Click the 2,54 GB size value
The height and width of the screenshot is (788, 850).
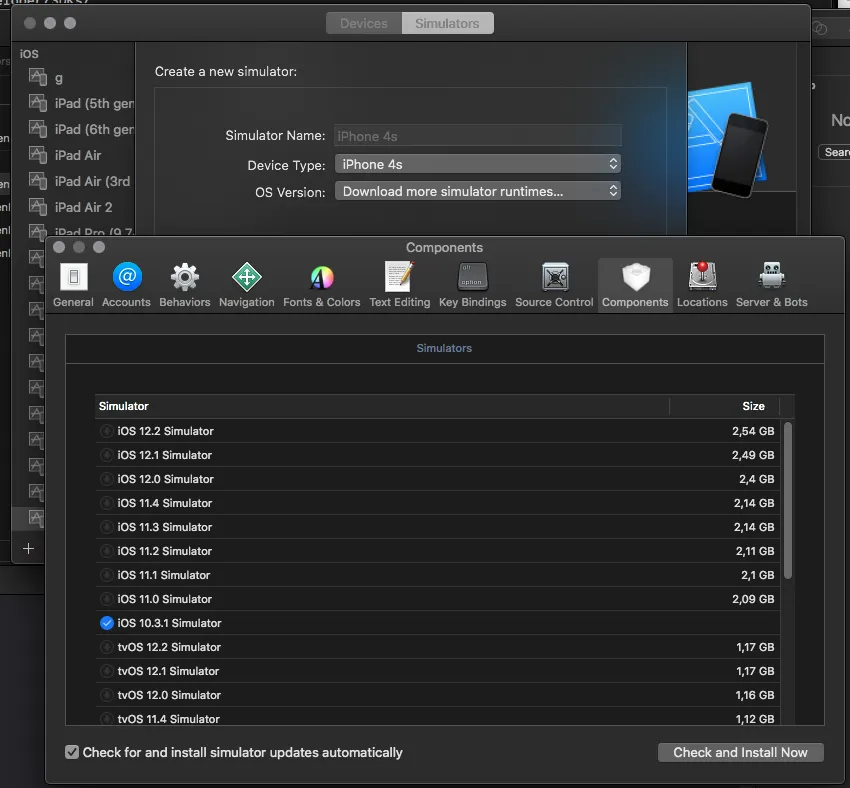pyautogui.click(x=753, y=431)
